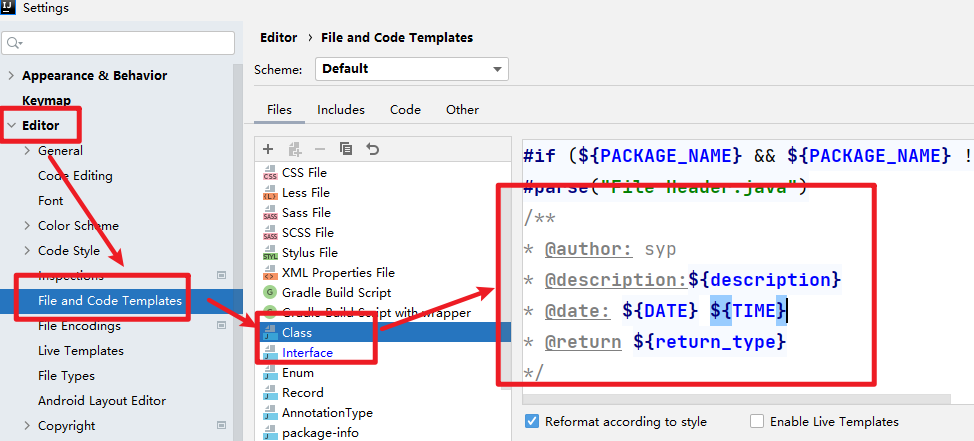This screenshot has width=974, height=441.
Task: Select Keymap in the settings tree
Action: point(47,101)
